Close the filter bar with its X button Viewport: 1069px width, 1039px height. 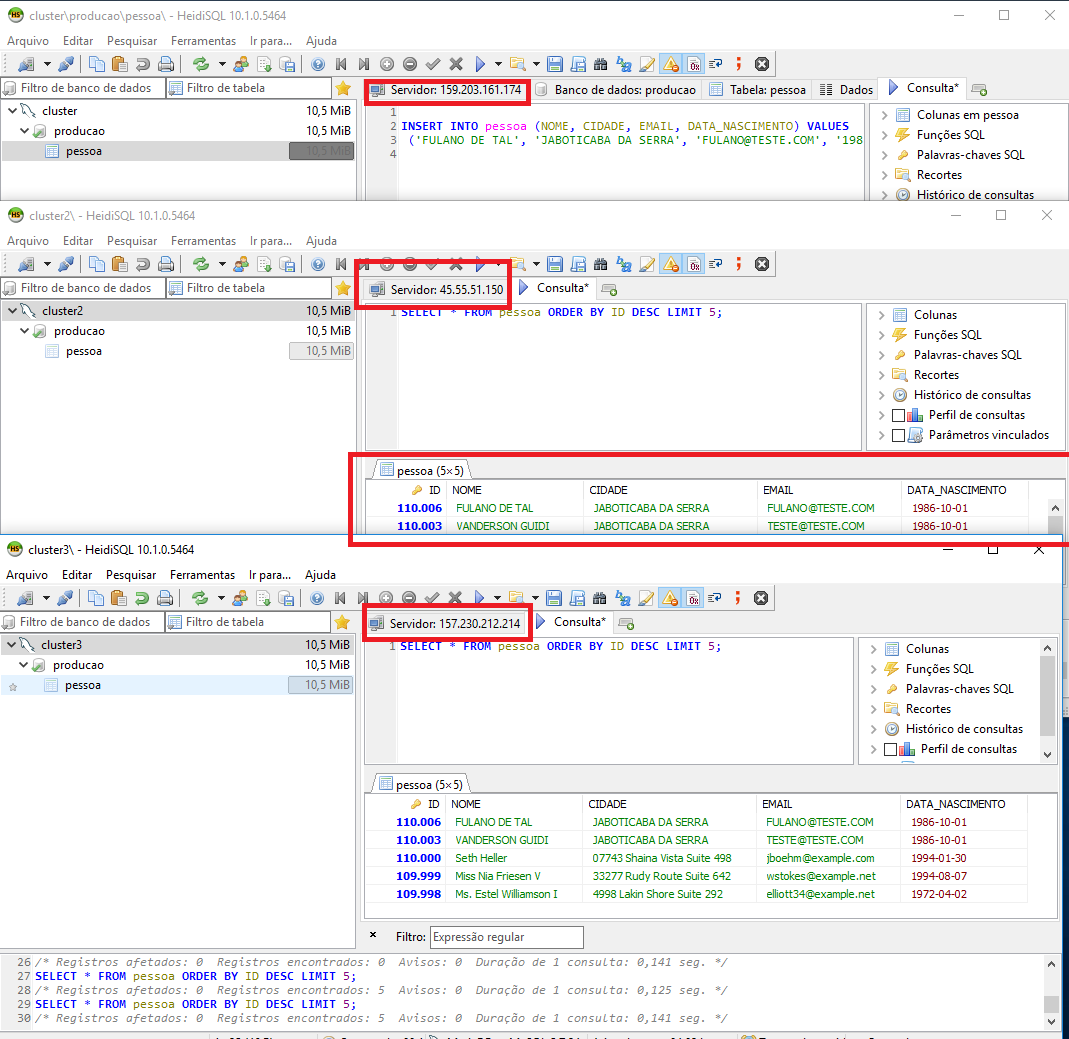[374, 937]
